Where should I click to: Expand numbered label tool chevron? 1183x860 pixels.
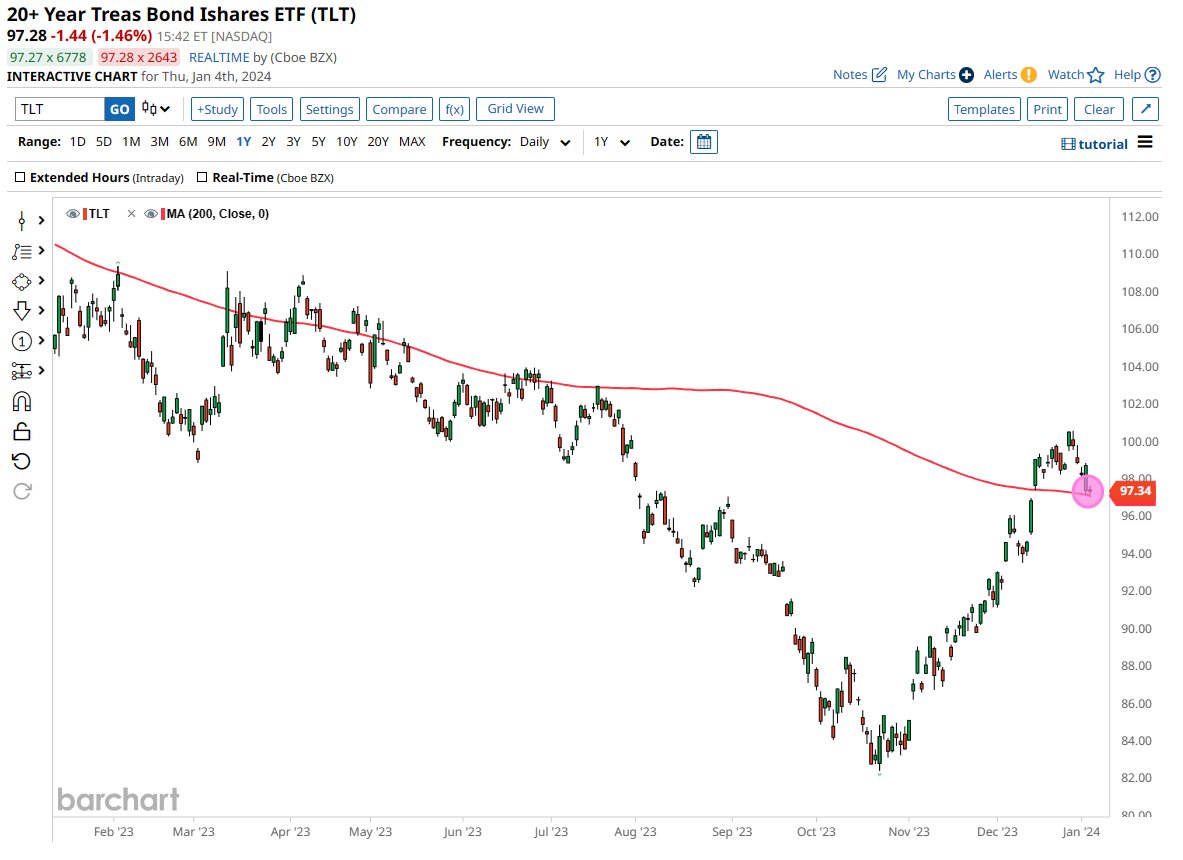[41, 340]
